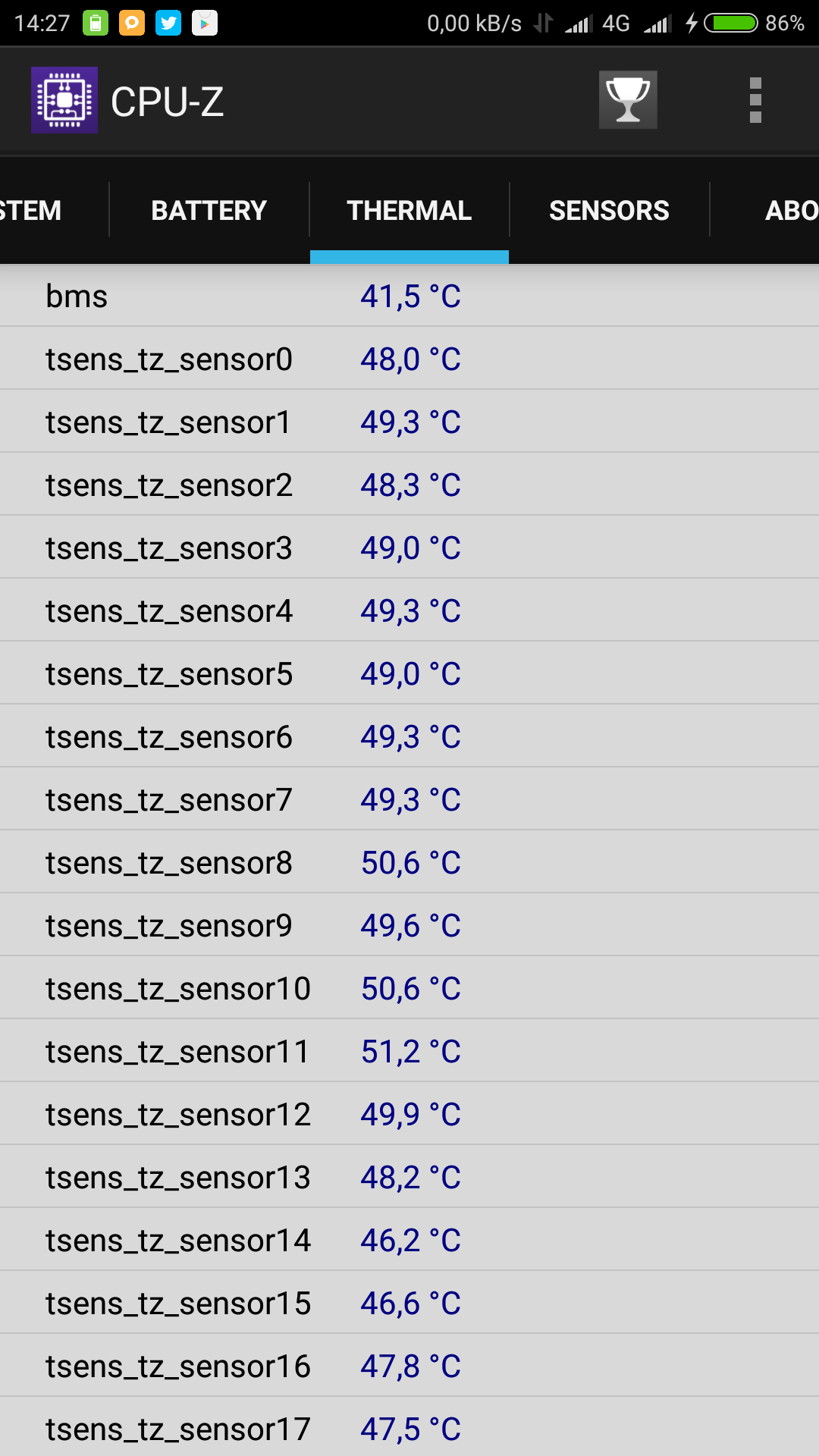The width and height of the screenshot is (819, 1456).
Task: Tap the Twitter notification icon
Action: 168,23
